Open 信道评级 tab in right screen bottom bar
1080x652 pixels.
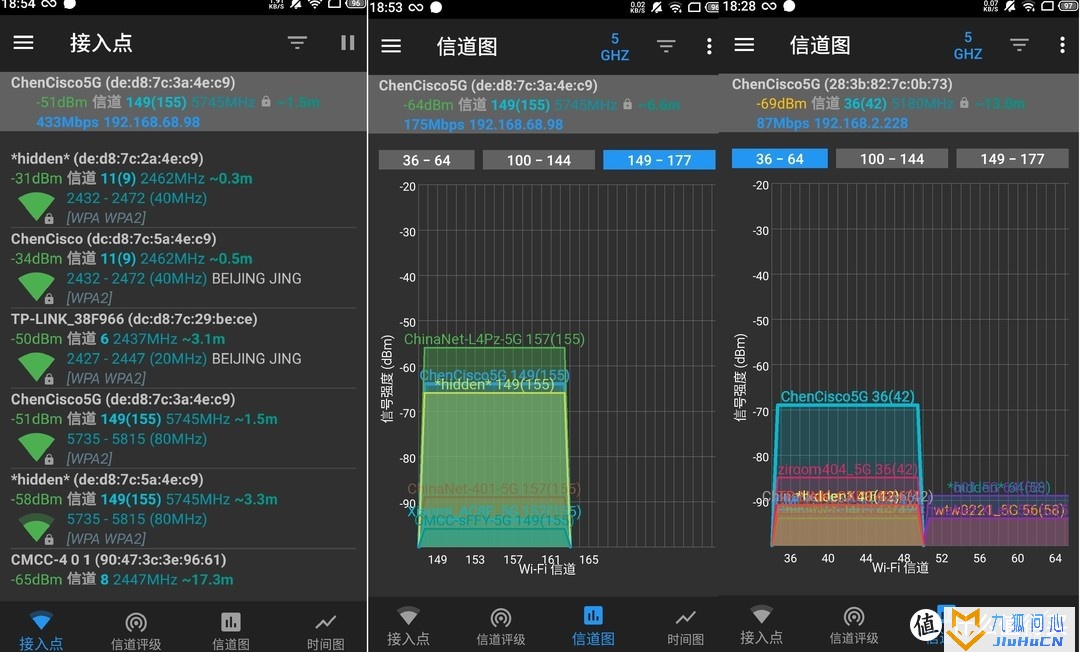[854, 625]
